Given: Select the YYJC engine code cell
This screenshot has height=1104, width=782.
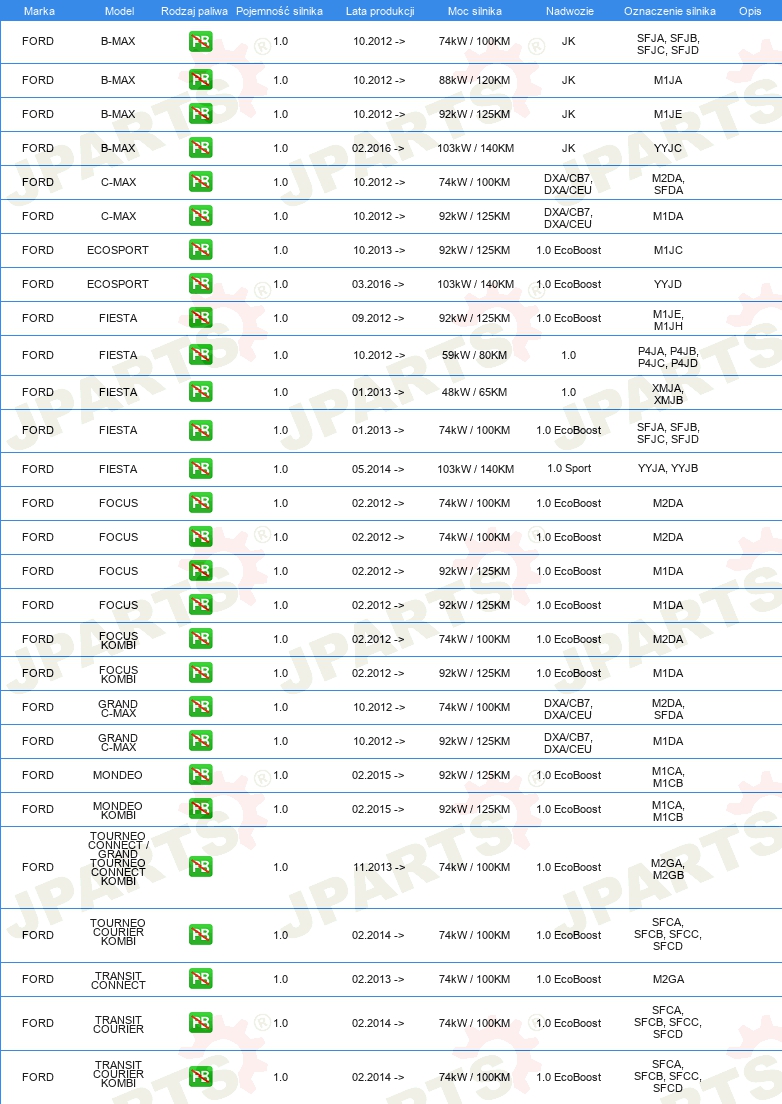Looking at the screenshot, I should click(668, 148).
